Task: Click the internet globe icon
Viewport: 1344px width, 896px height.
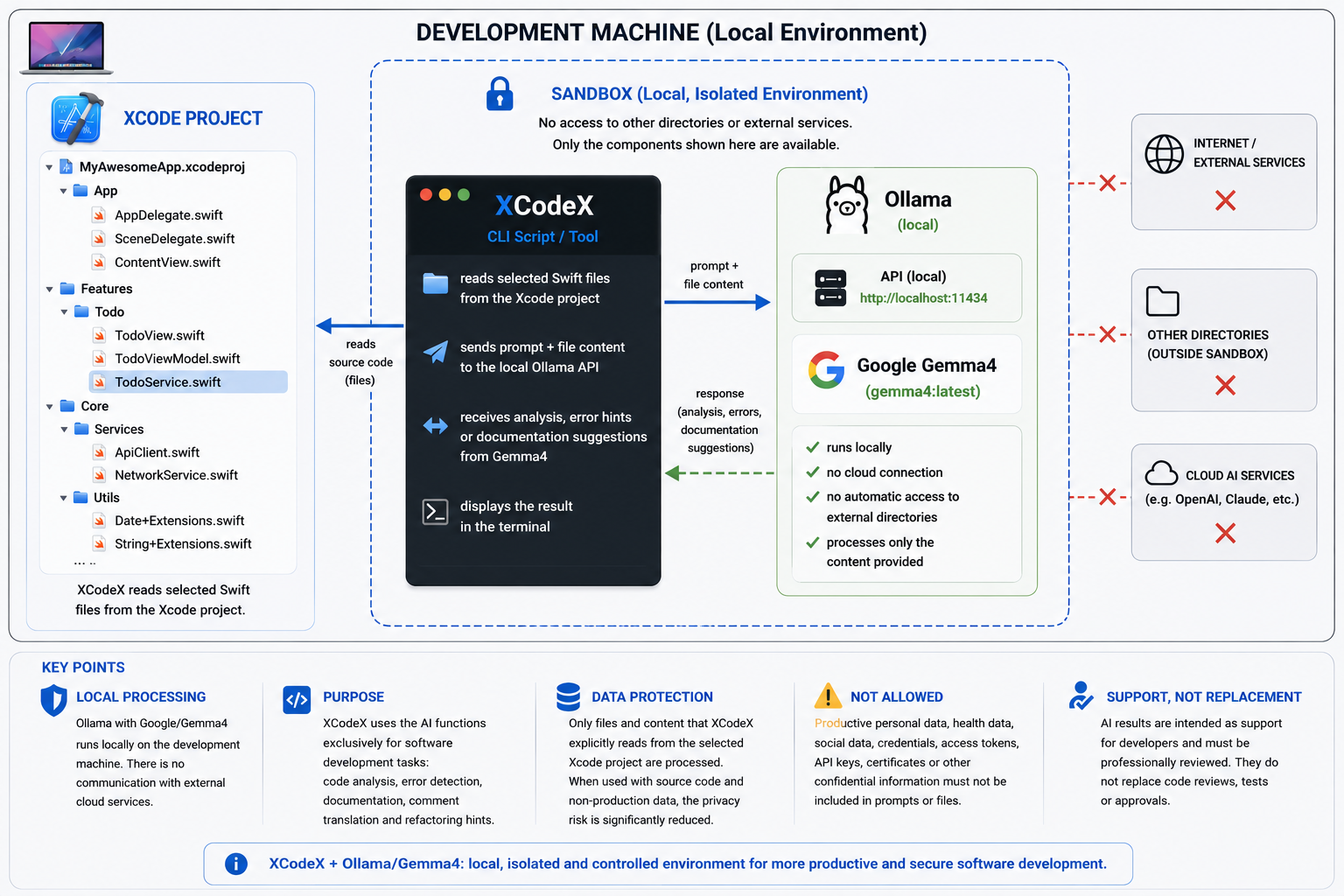Action: [1165, 154]
